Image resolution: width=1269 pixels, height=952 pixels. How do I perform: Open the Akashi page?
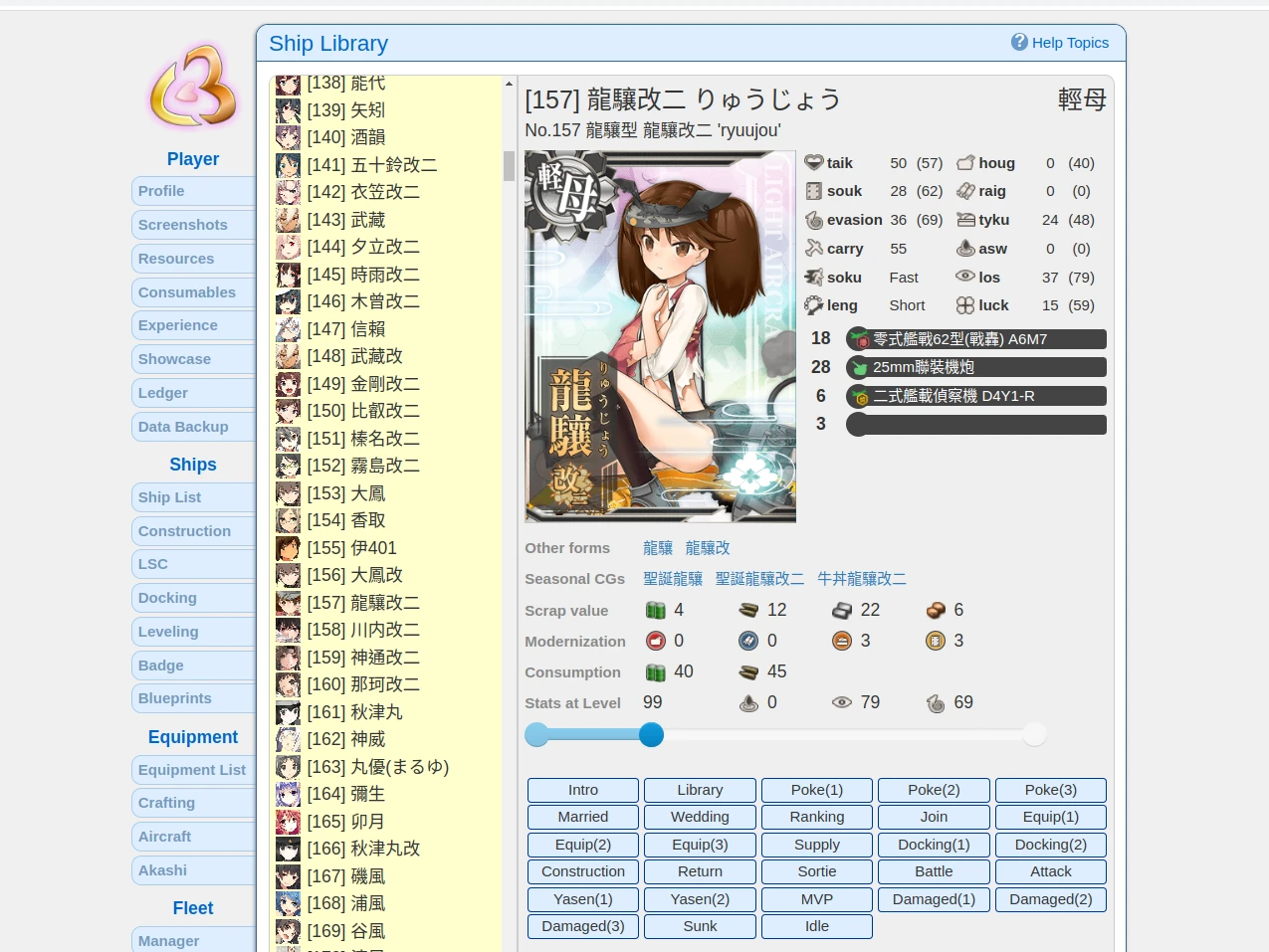pos(193,870)
